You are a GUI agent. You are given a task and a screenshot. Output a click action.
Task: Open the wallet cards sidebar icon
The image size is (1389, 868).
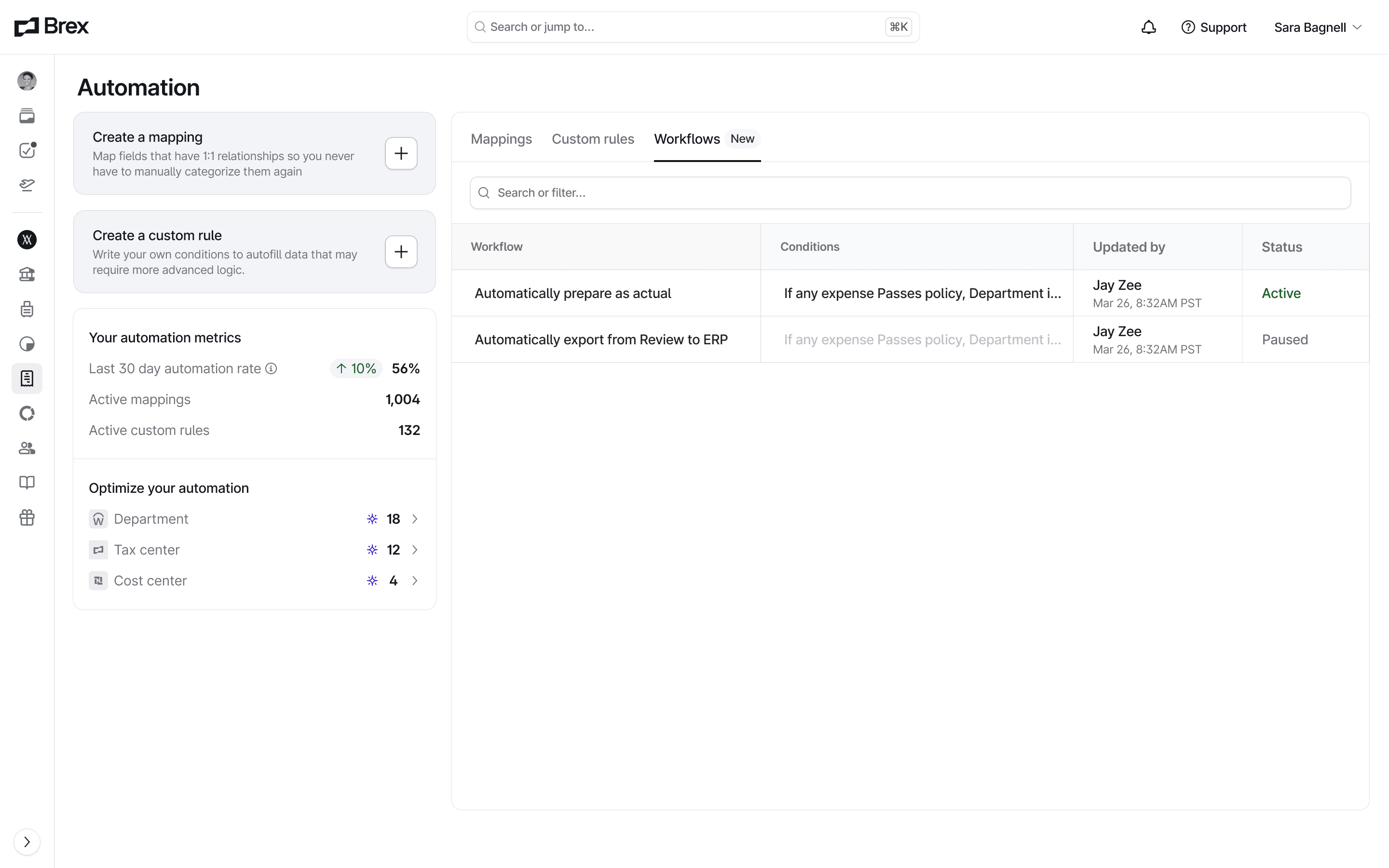tap(27, 116)
